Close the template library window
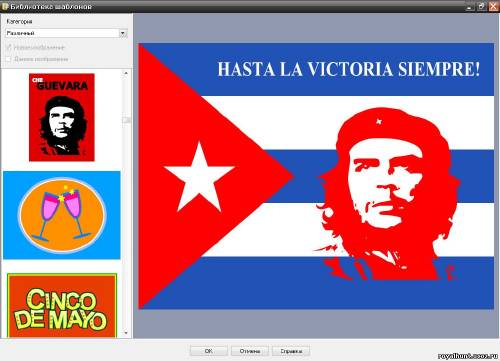Viewport: 500px width, 361px height. click(x=494, y=6)
